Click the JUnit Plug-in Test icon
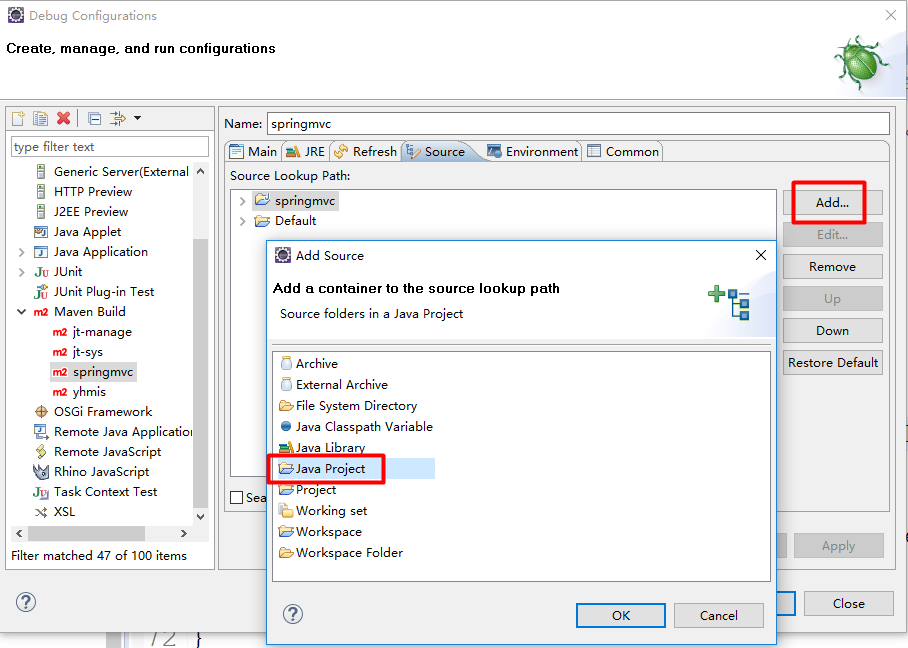The height and width of the screenshot is (648, 908). [x=41, y=292]
